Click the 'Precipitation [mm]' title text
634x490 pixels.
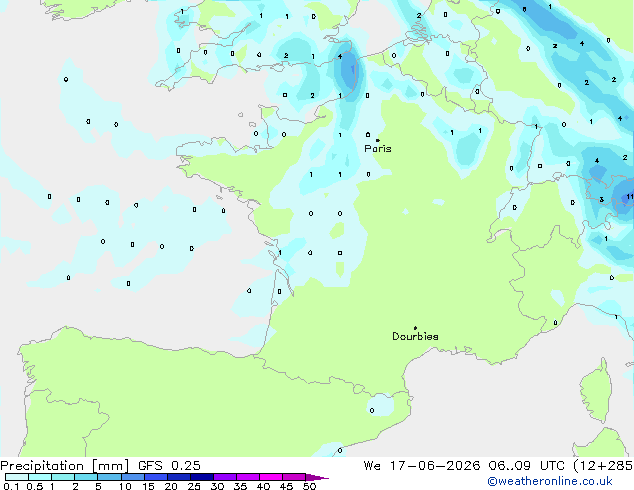(65, 466)
